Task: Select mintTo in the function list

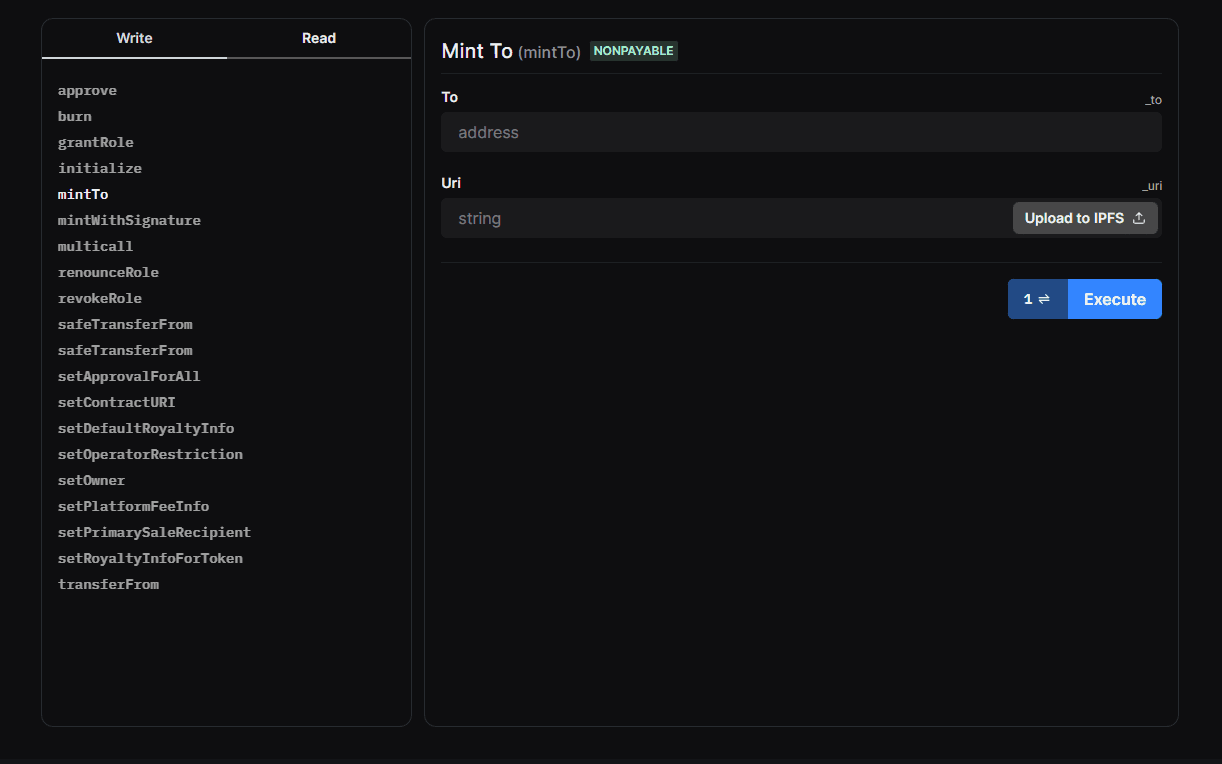Action: coord(83,194)
